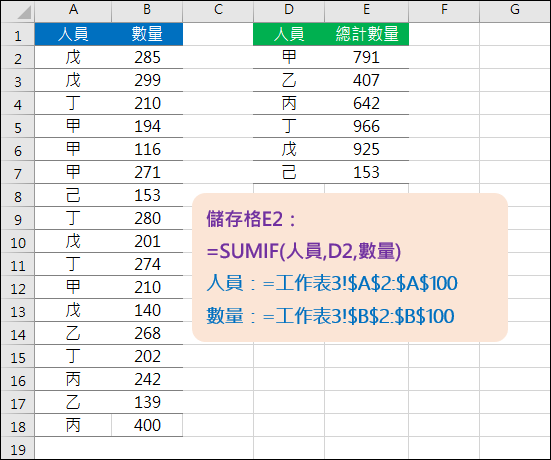Screen dimensions: 551x460
Task: Select cell with value 139
Action: pyautogui.click(x=147, y=402)
